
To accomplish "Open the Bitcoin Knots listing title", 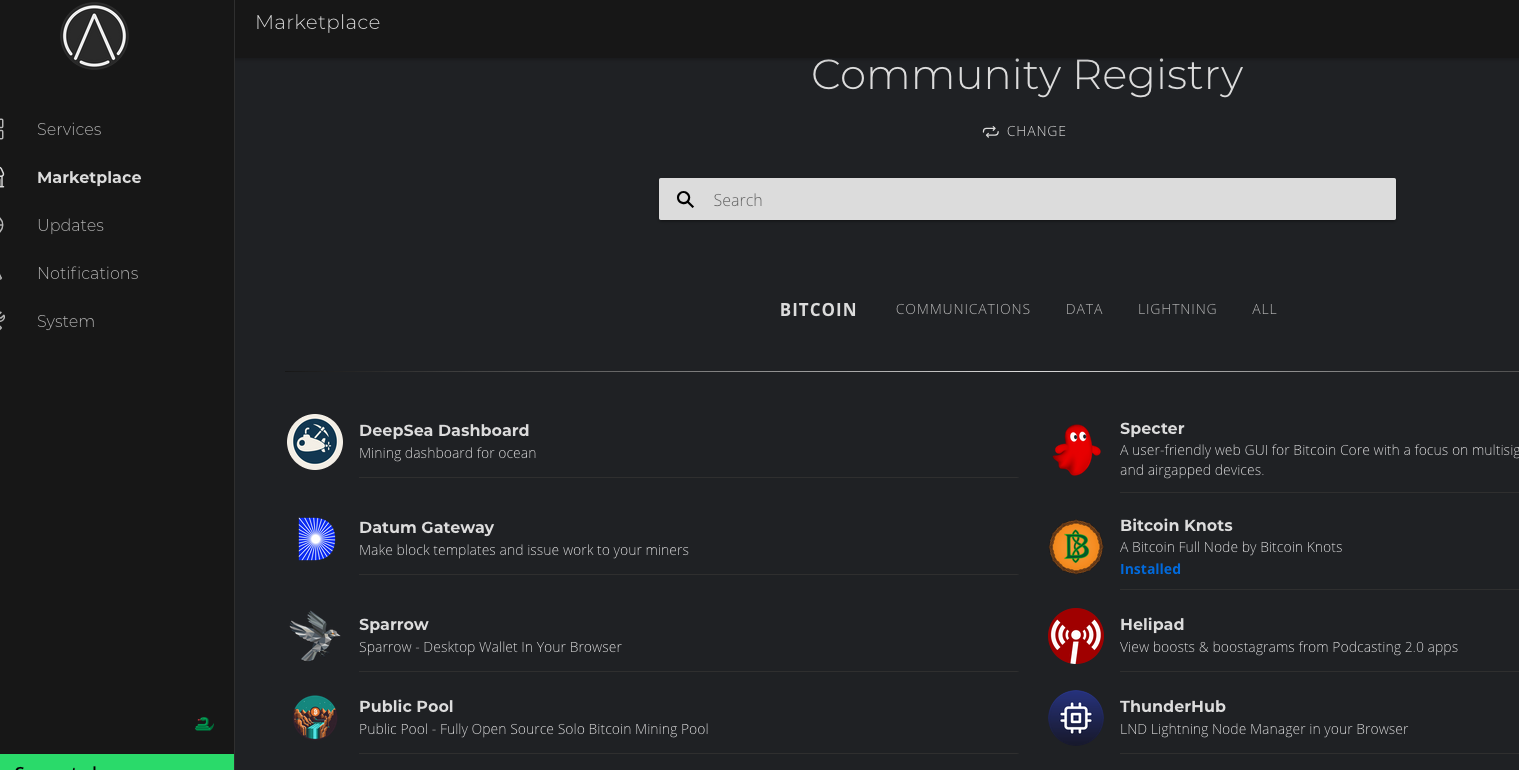I will 1176,525.
